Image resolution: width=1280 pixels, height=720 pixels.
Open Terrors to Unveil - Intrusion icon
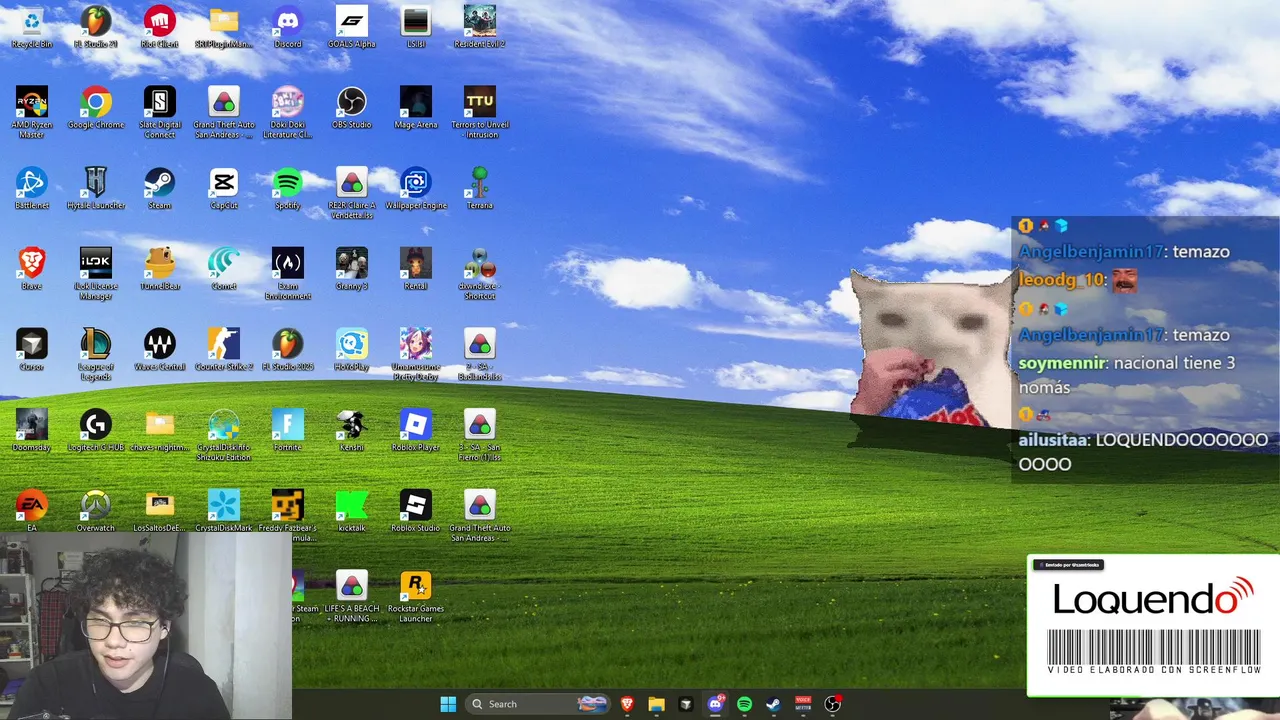(480, 112)
